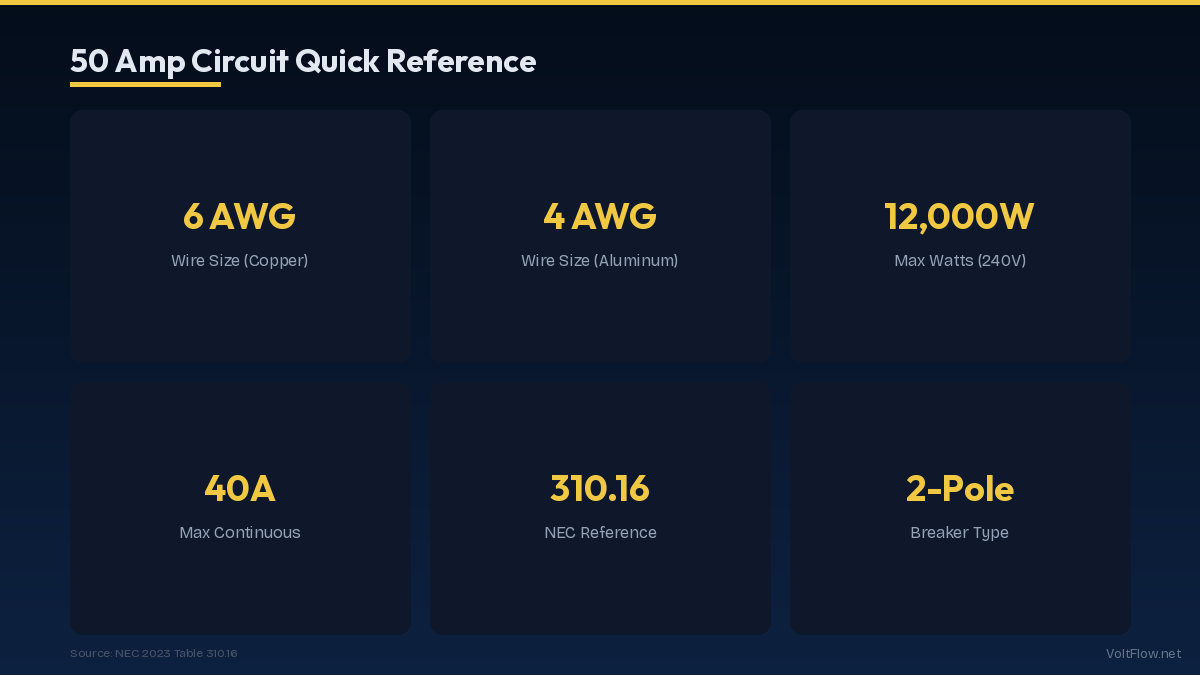Viewport: 1200px width, 675px height.
Task: Select the "40A" value
Action: (240, 488)
